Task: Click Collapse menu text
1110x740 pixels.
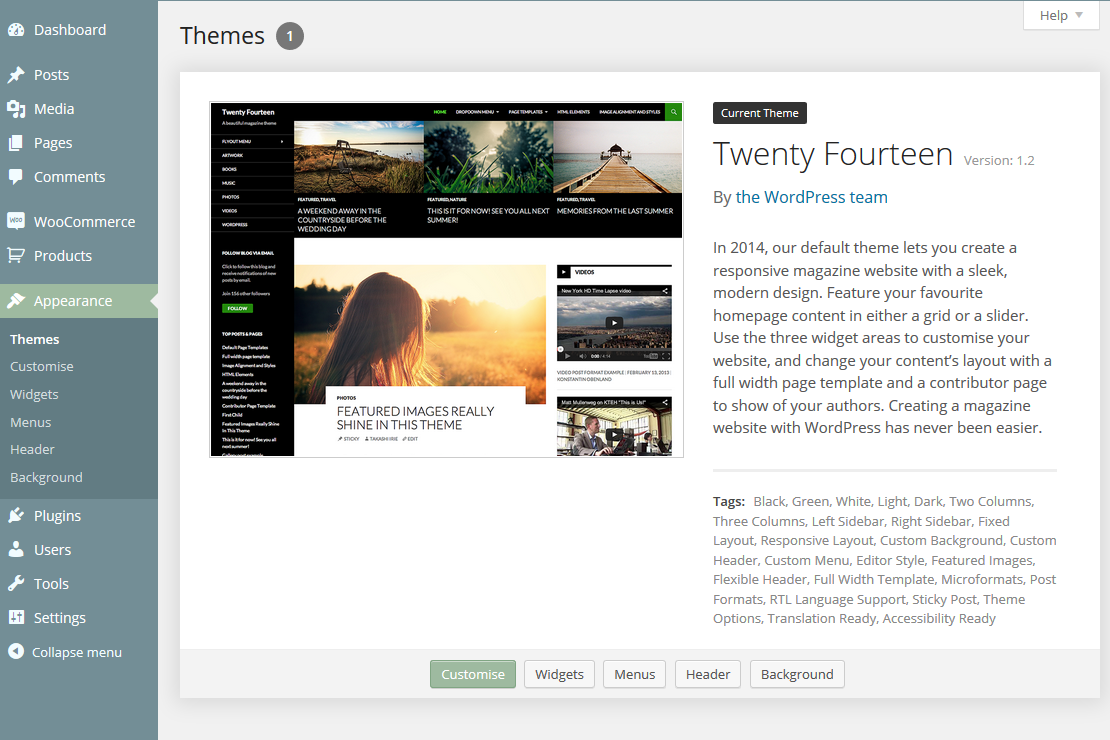Action: (76, 652)
